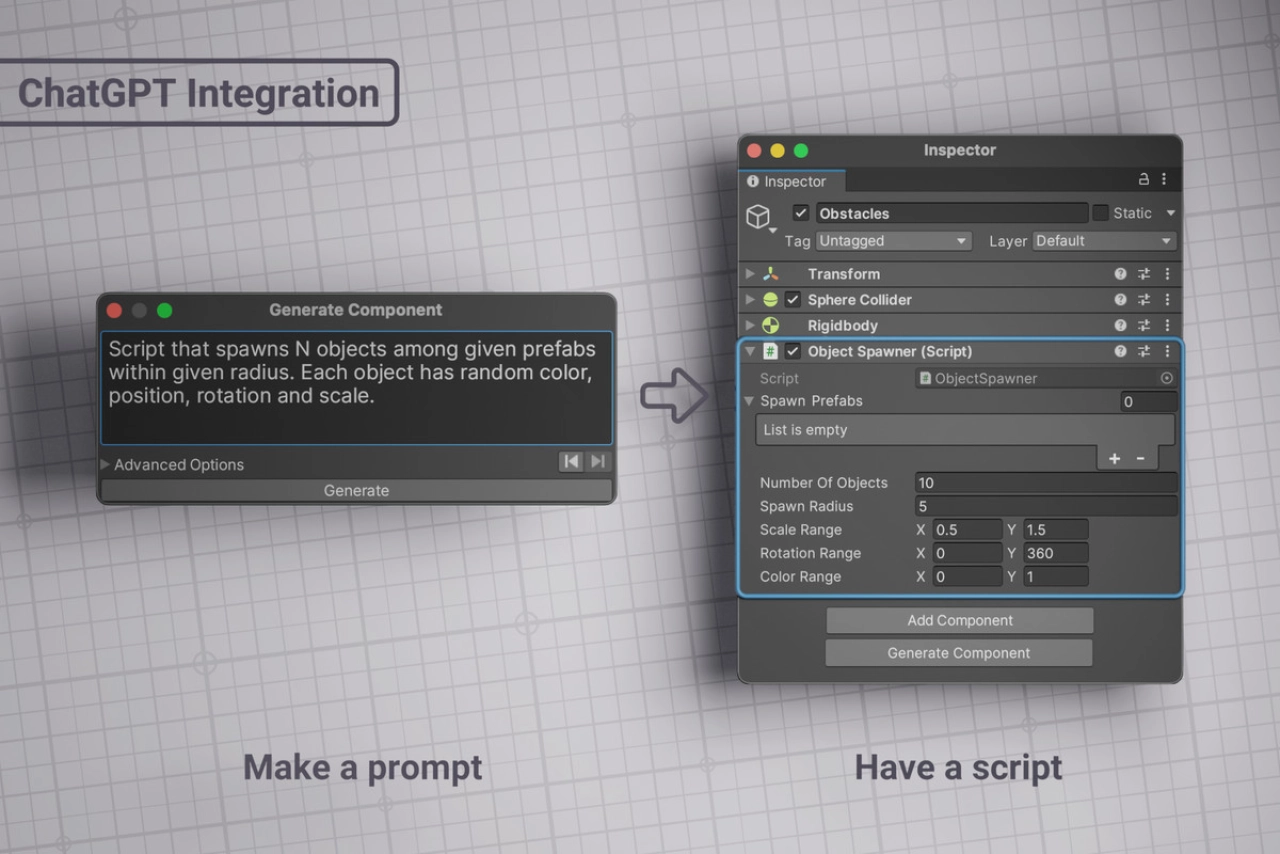Open object picker for Script field
Screen dimensions: 1280x854
coord(1166,379)
